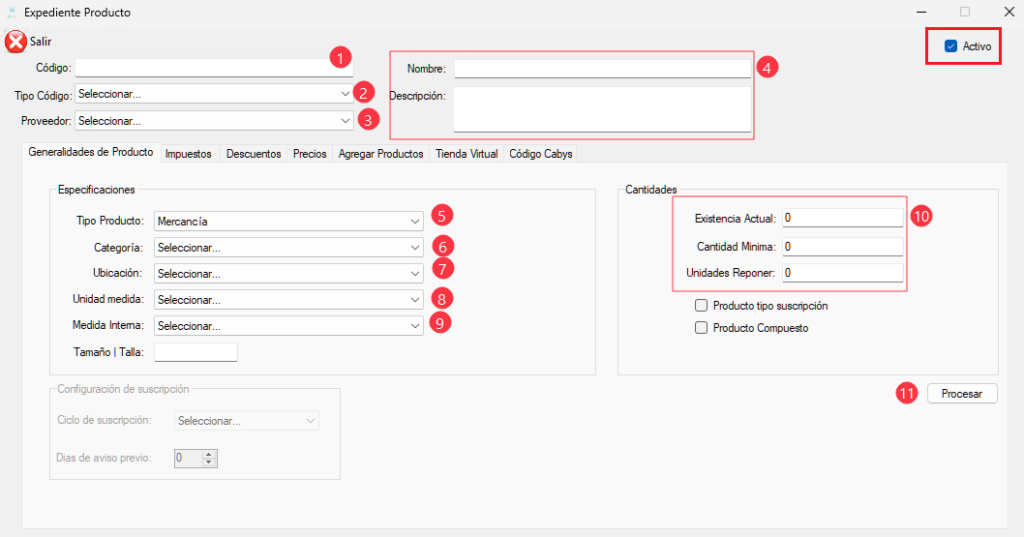Screen dimensions: 1024x537
Task: Open the Categoría combo box
Action: click(289, 247)
